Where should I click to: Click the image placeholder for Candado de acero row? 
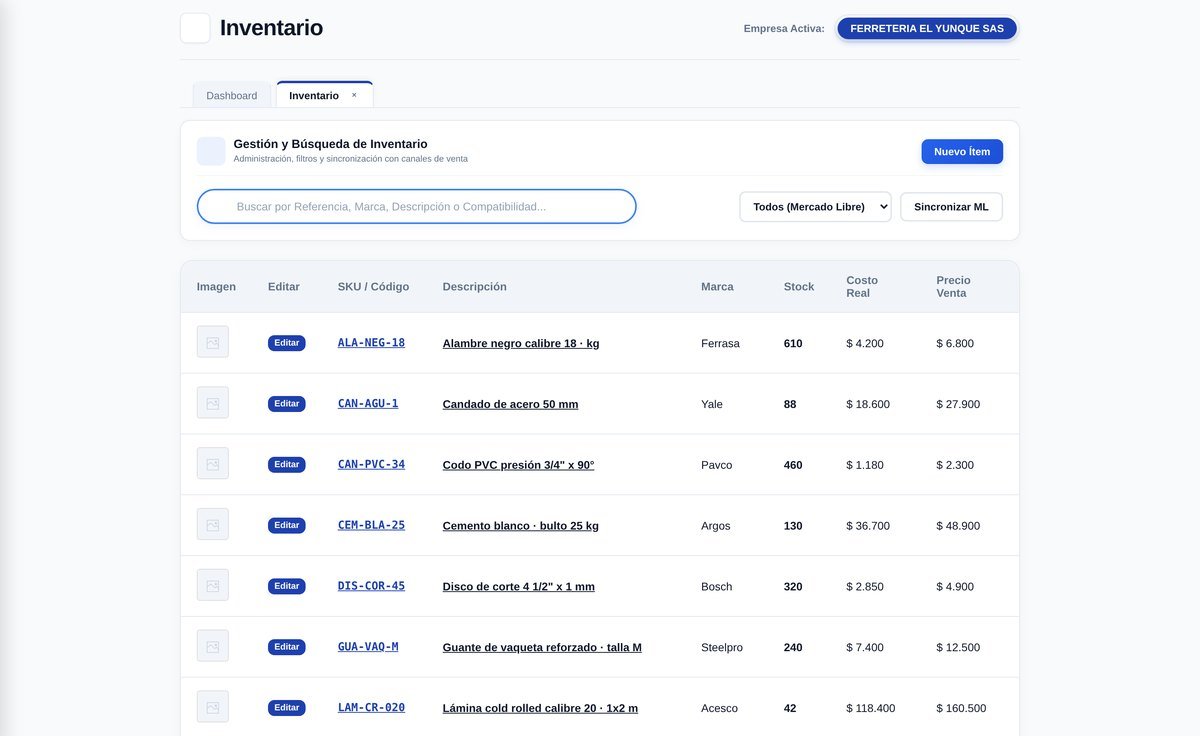coord(213,403)
